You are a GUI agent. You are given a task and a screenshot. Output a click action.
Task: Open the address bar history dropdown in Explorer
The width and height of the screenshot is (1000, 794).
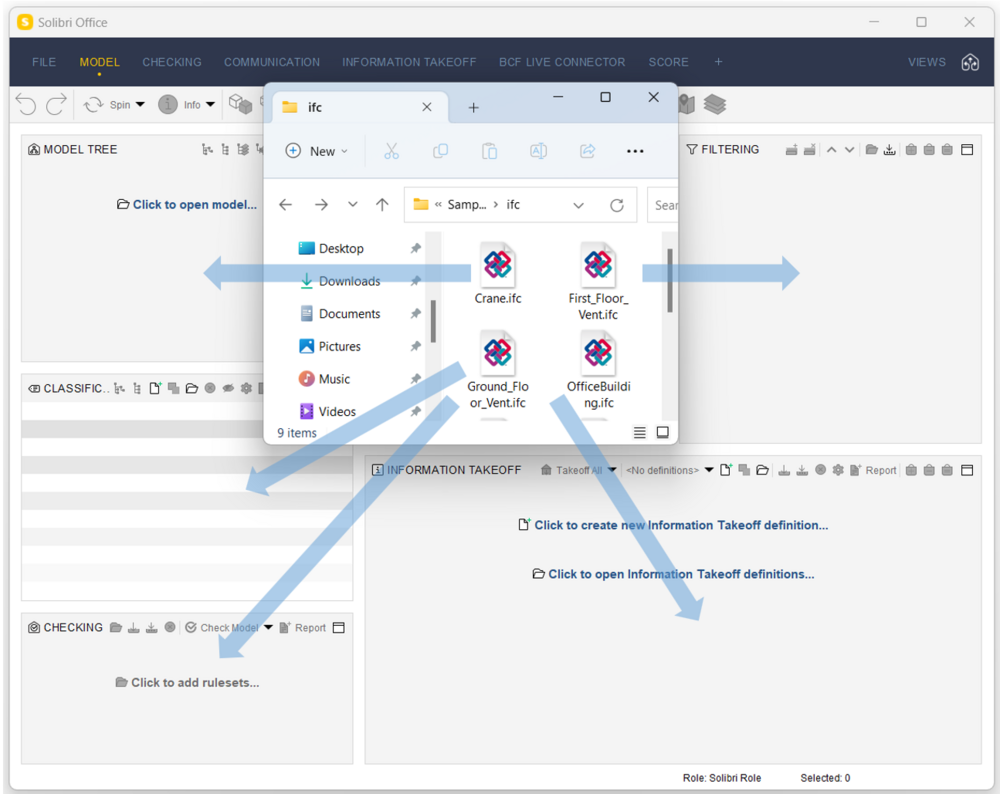pyautogui.click(x=578, y=205)
